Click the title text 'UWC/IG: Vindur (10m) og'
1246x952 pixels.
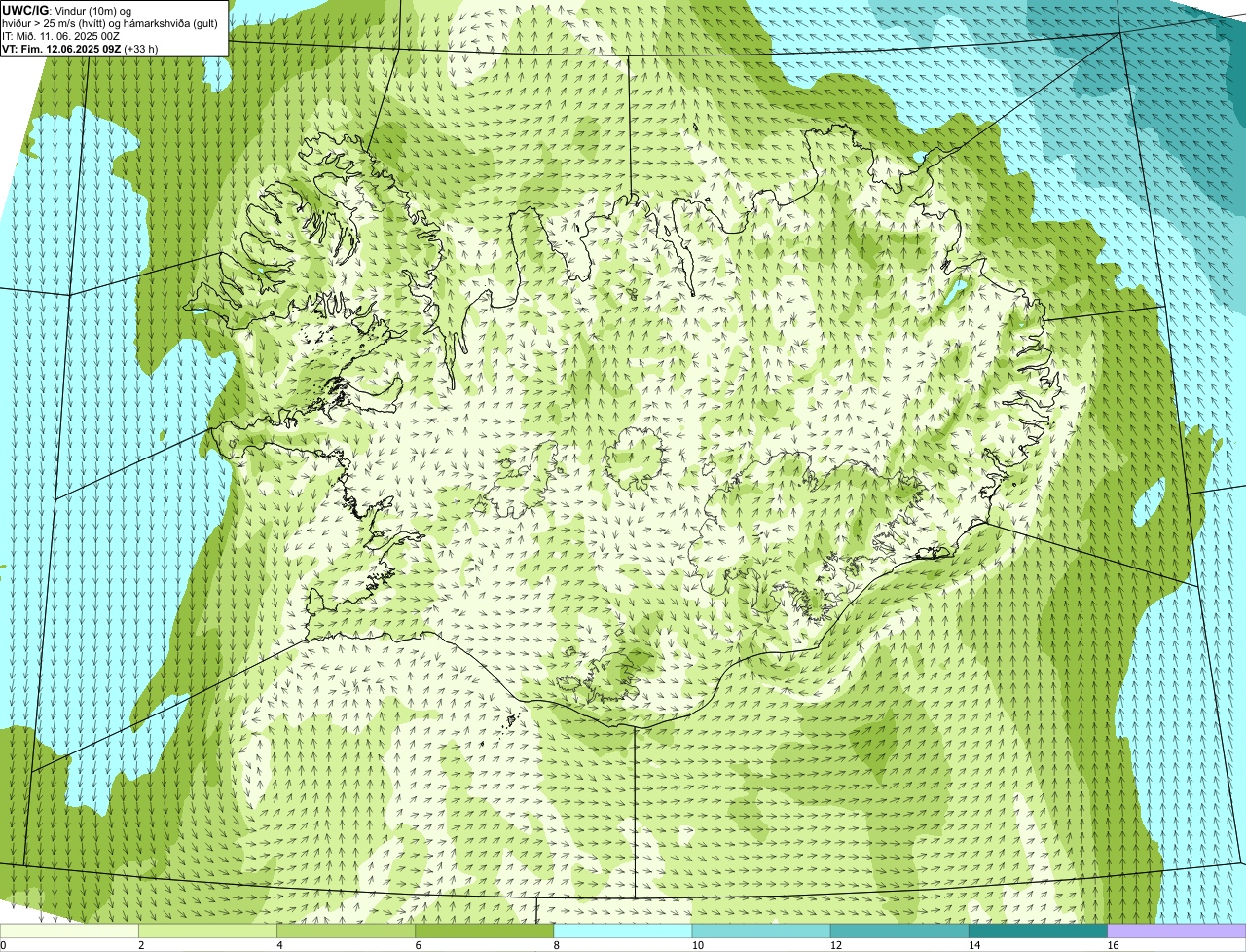[67, 11]
